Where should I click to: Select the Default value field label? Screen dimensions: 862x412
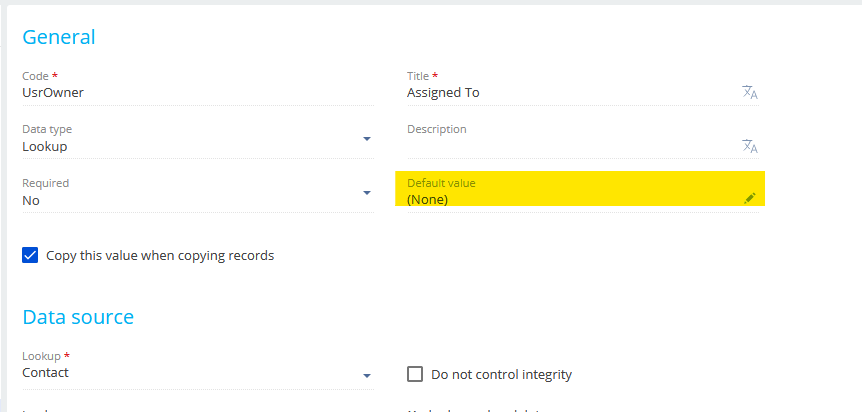(441, 183)
